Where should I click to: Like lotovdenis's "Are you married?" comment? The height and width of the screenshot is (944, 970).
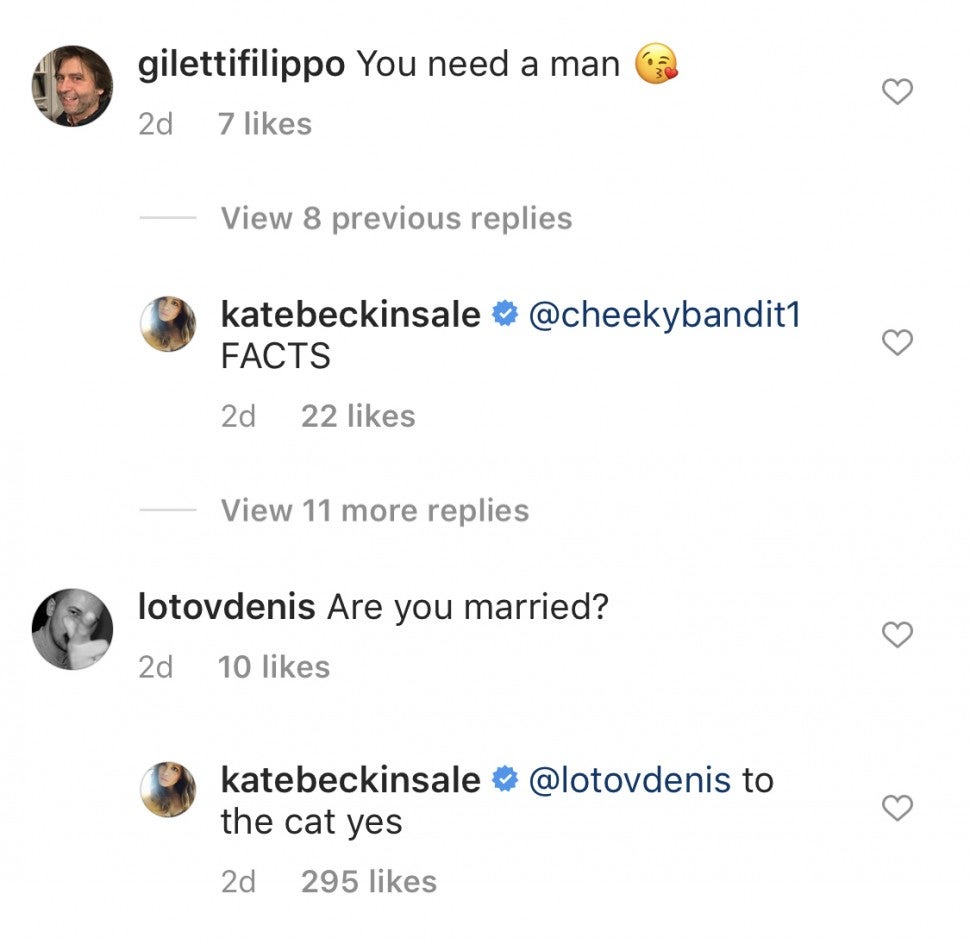point(898,634)
